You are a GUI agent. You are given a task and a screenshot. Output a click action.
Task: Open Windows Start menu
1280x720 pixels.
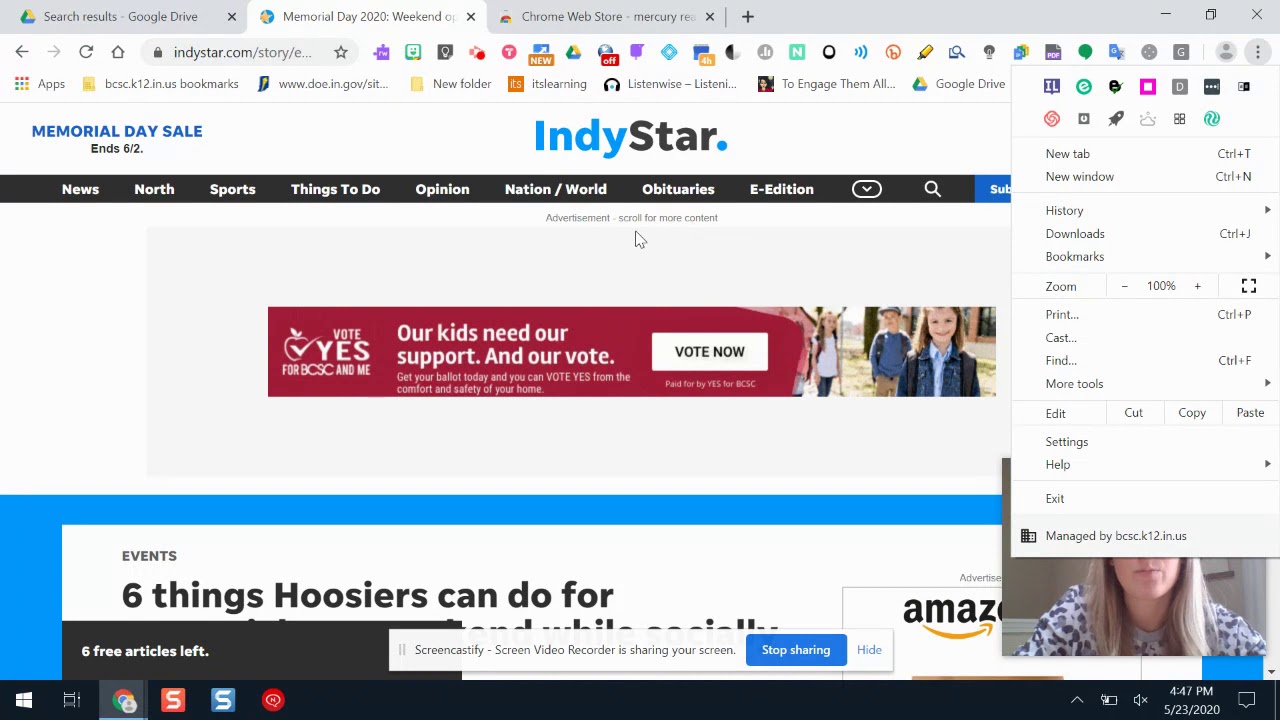pos(24,700)
